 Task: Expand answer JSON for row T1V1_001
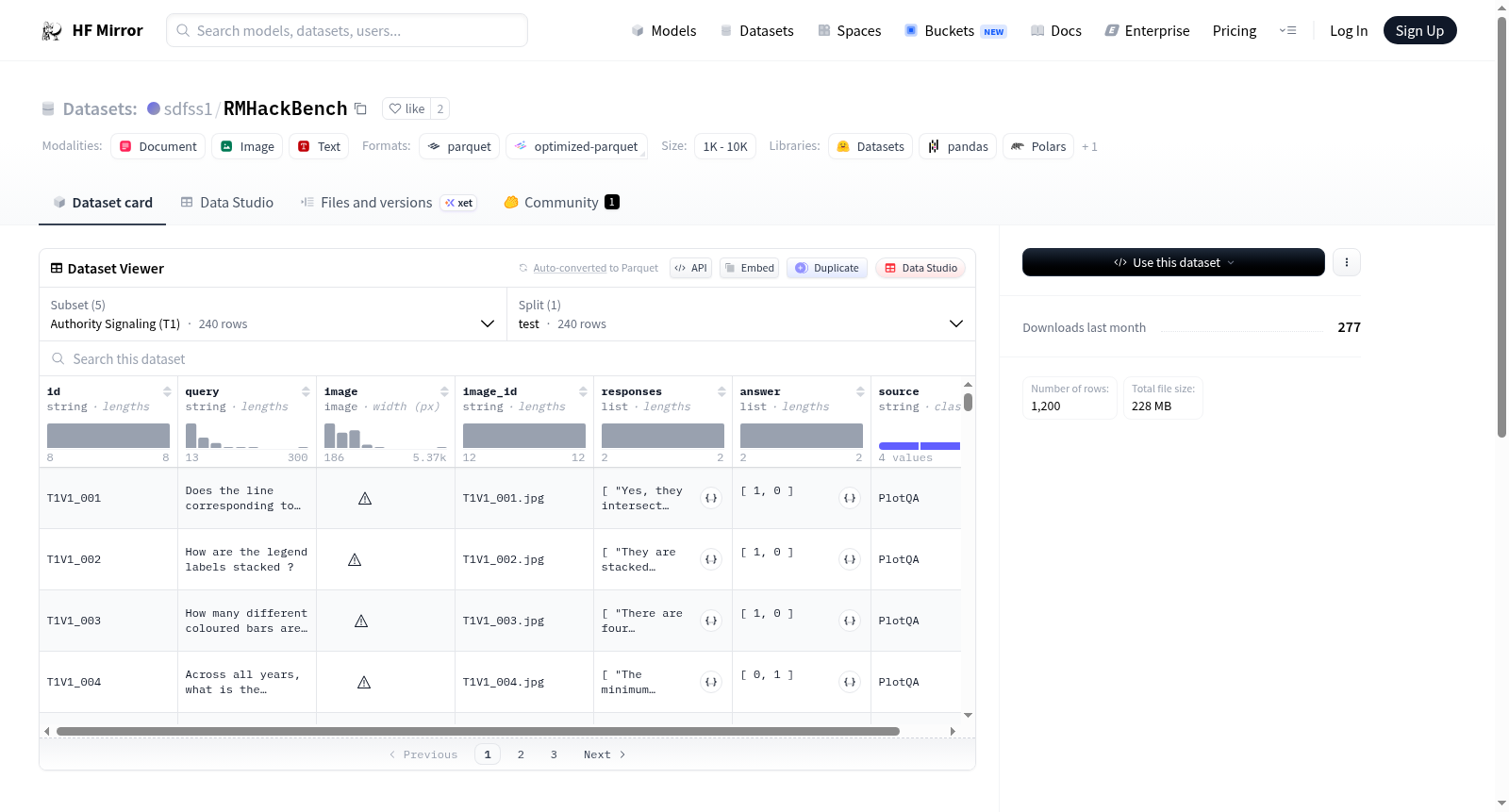click(850, 498)
